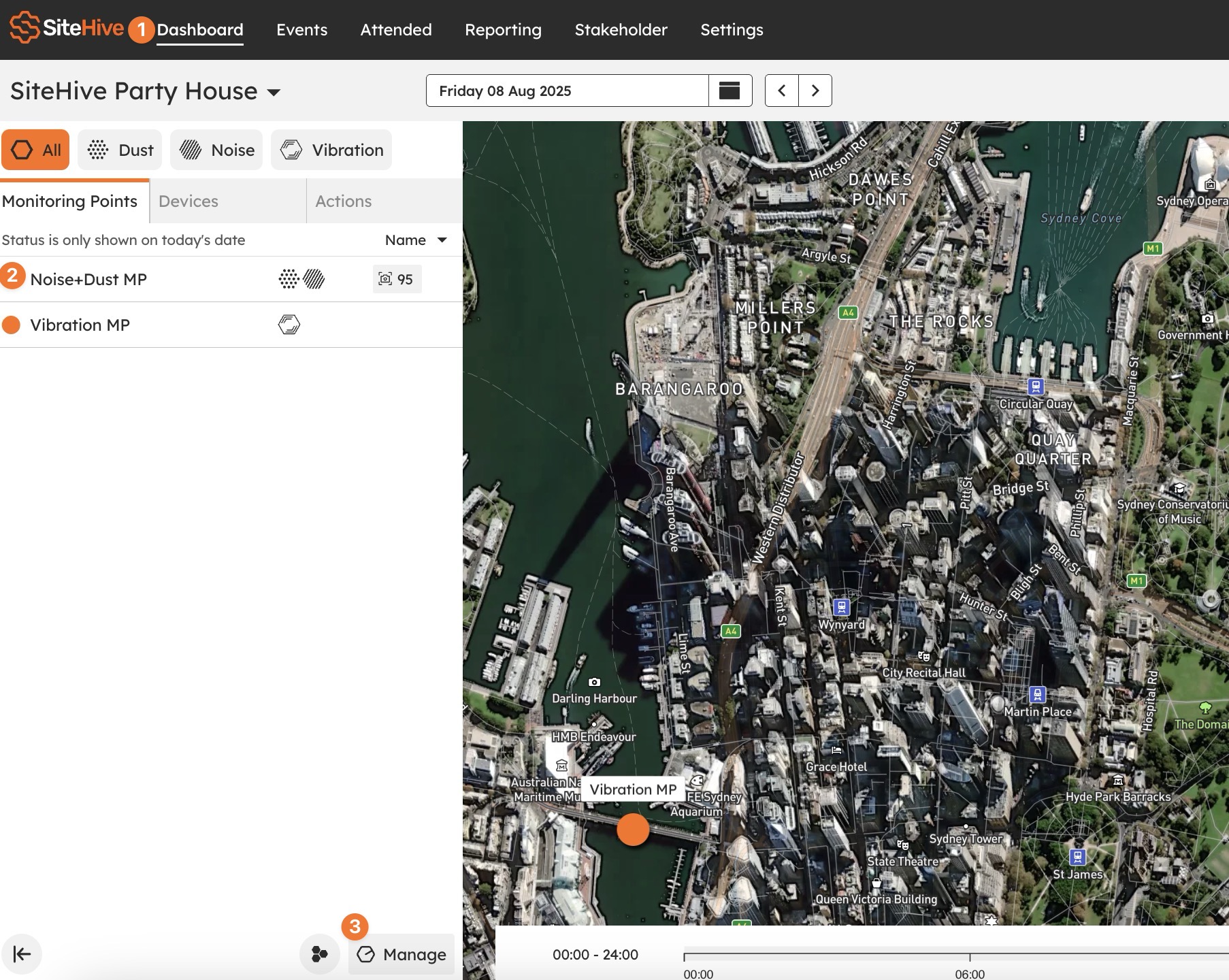Viewport: 1229px width, 980px height.
Task: Click the Vibration MP map label
Action: click(633, 789)
